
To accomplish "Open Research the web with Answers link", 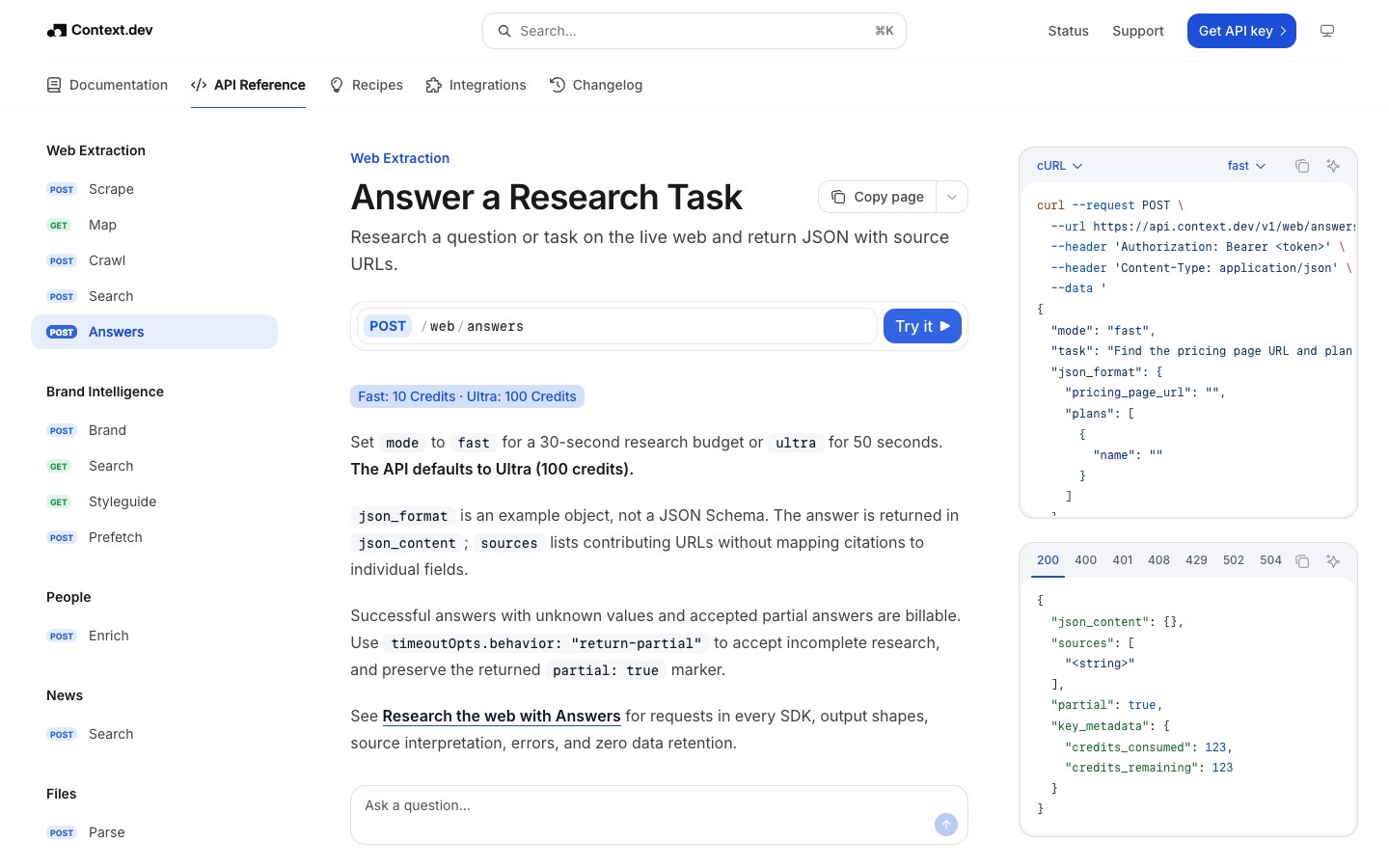I will (502, 716).
